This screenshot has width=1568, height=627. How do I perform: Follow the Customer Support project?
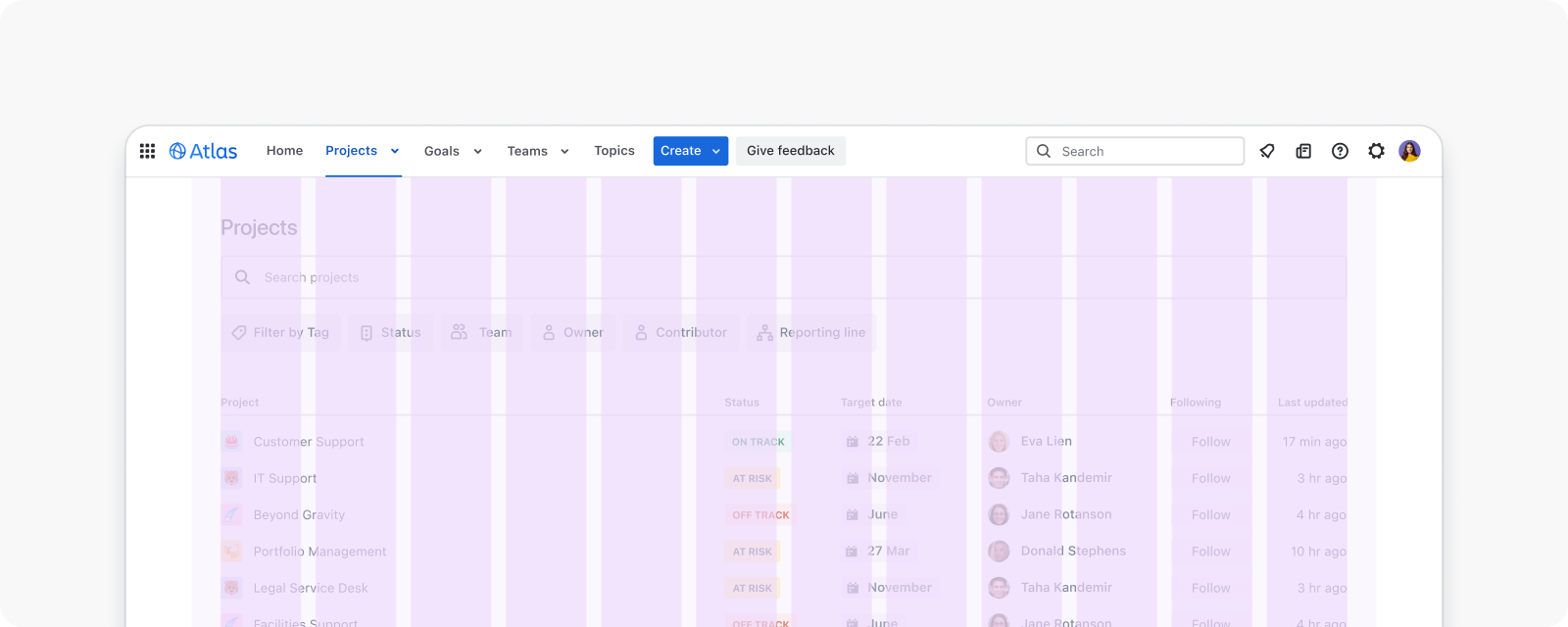pyautogui.click(x=1210, y=442)
